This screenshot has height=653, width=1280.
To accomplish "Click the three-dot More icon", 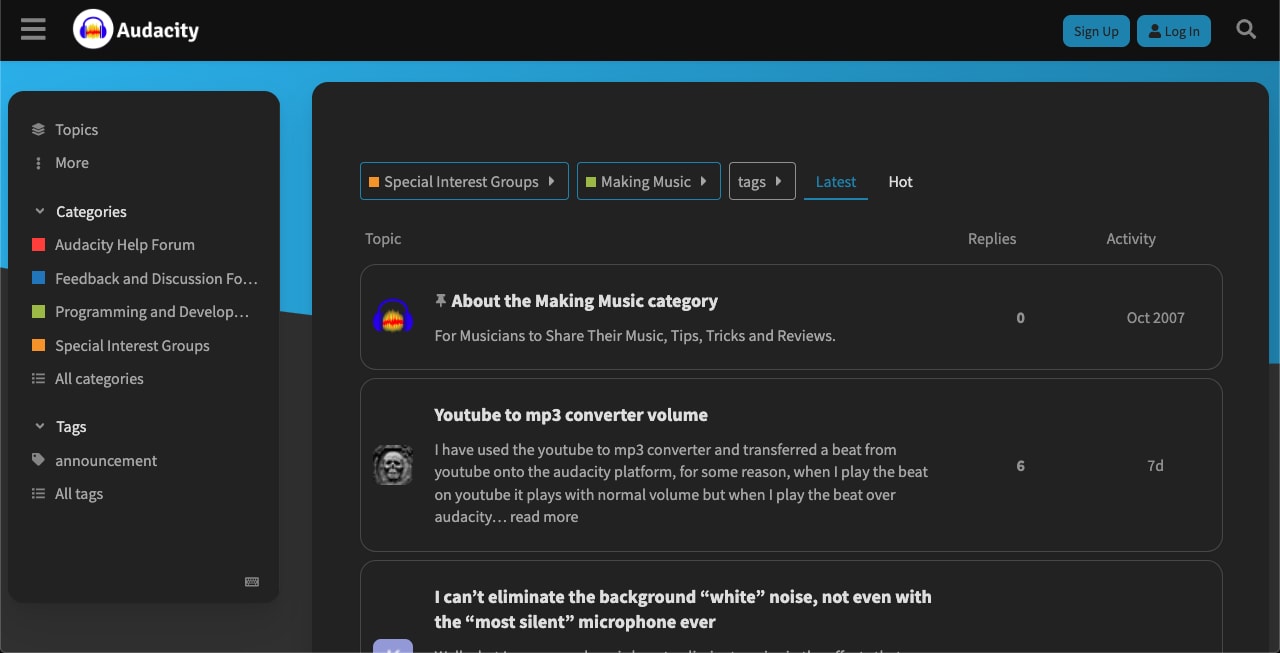I will (x=38, y=163).
